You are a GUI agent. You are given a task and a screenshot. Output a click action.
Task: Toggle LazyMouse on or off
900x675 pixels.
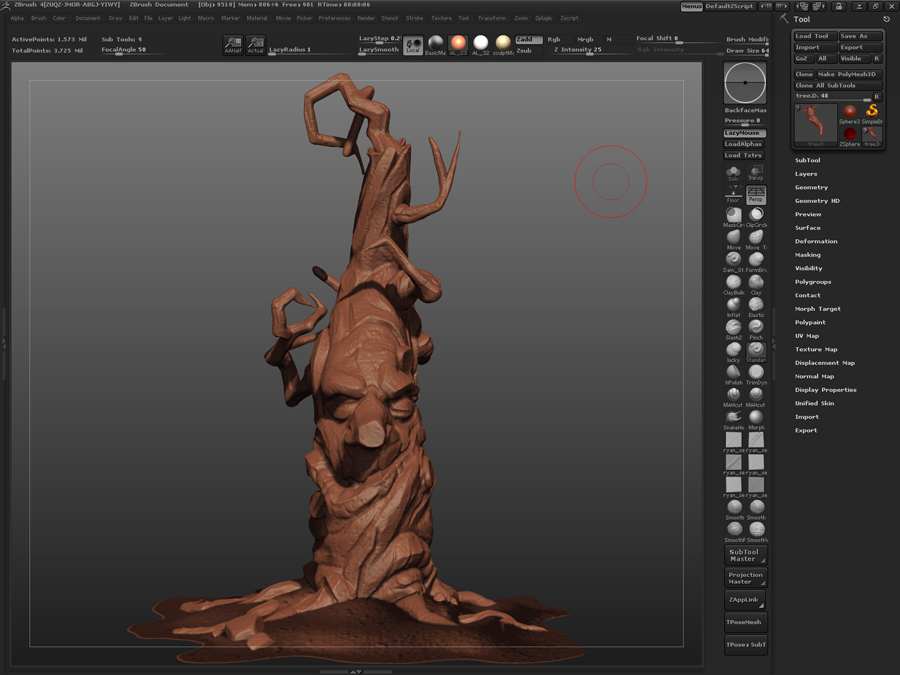point(744,133)
